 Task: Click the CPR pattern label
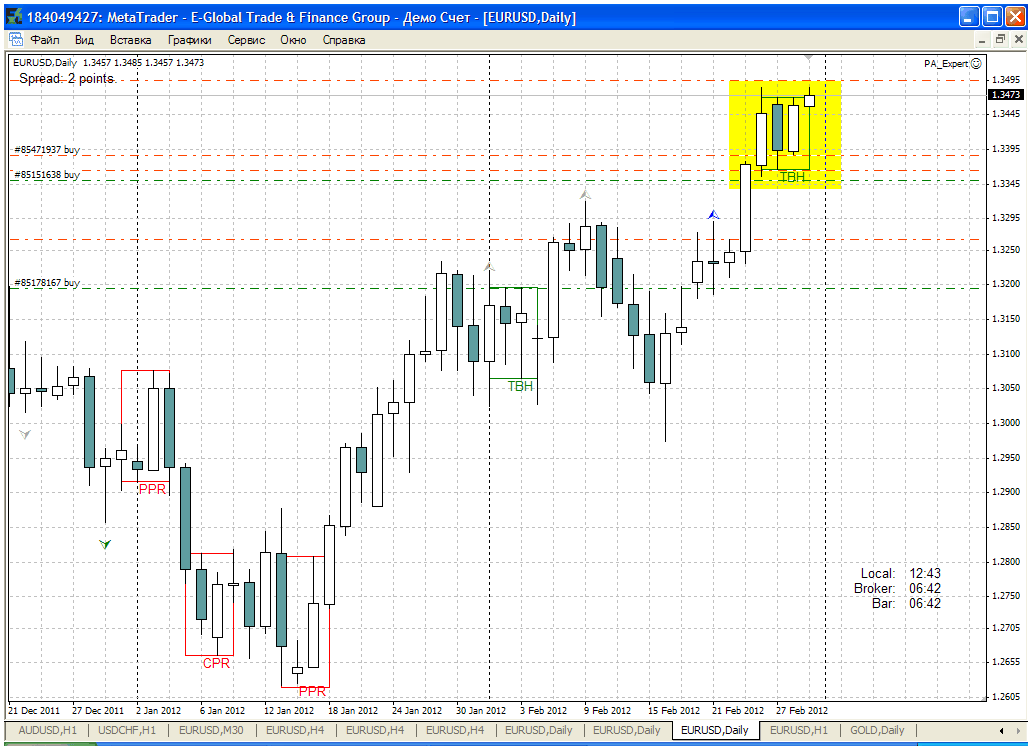point(217,663)
